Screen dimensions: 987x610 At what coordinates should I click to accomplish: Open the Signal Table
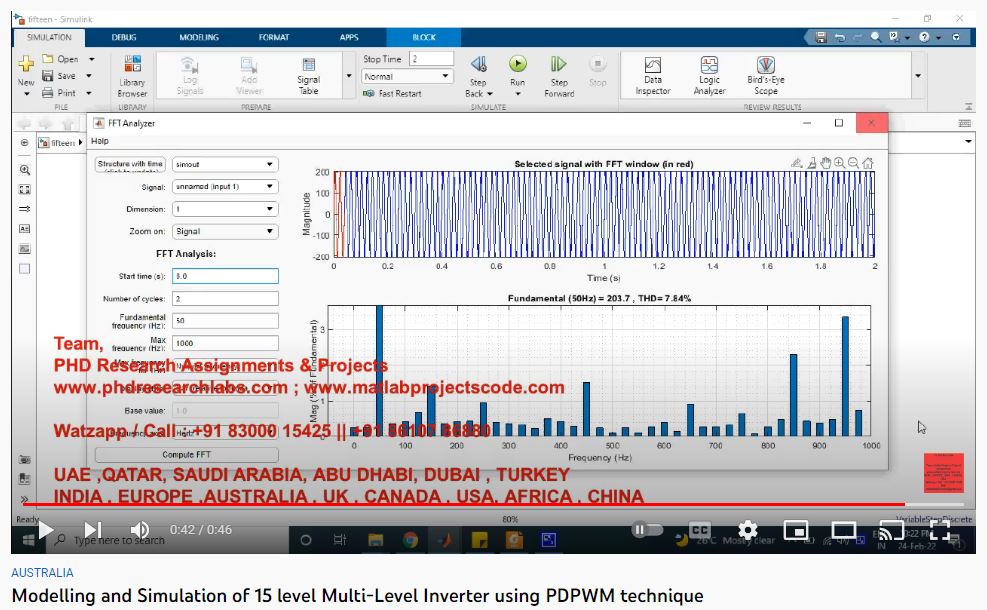point(308,74)
